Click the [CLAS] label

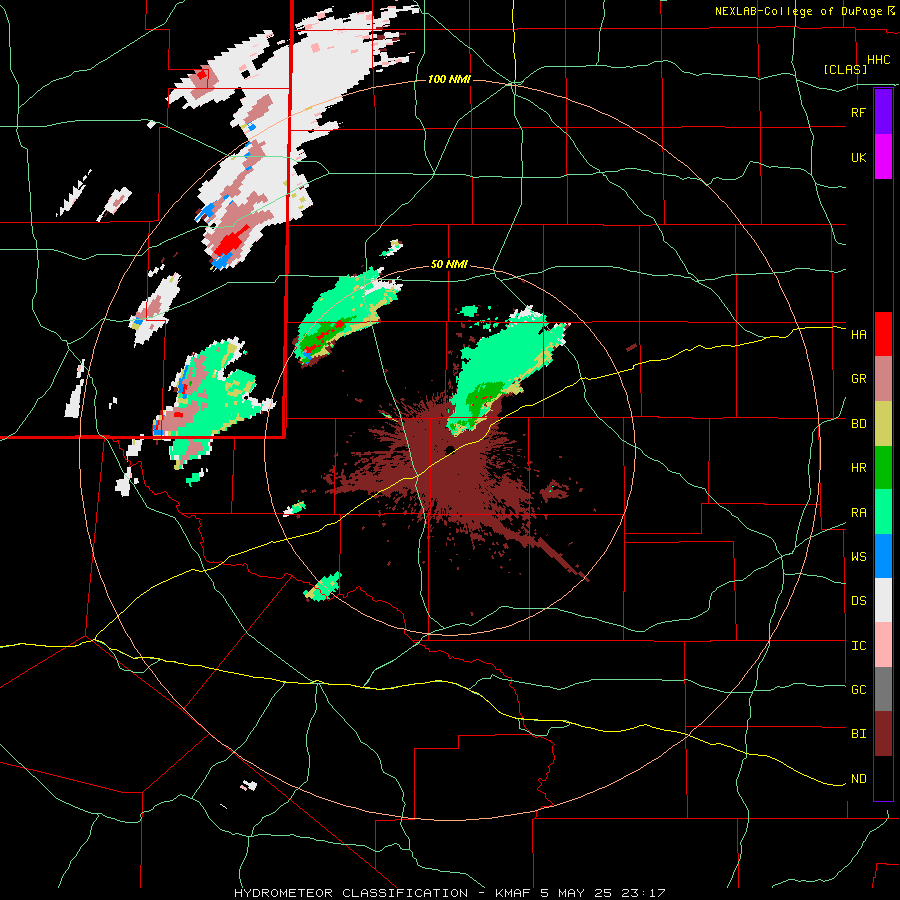tap(845, 69)
